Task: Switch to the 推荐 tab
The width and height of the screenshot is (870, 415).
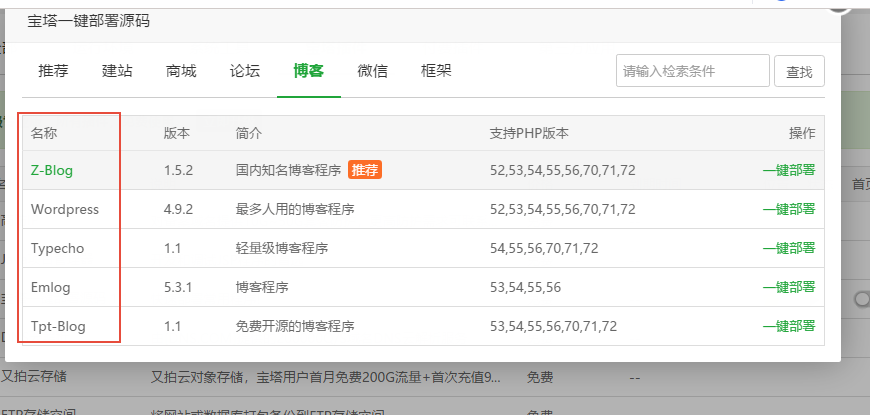Action: tap(53, 71)
